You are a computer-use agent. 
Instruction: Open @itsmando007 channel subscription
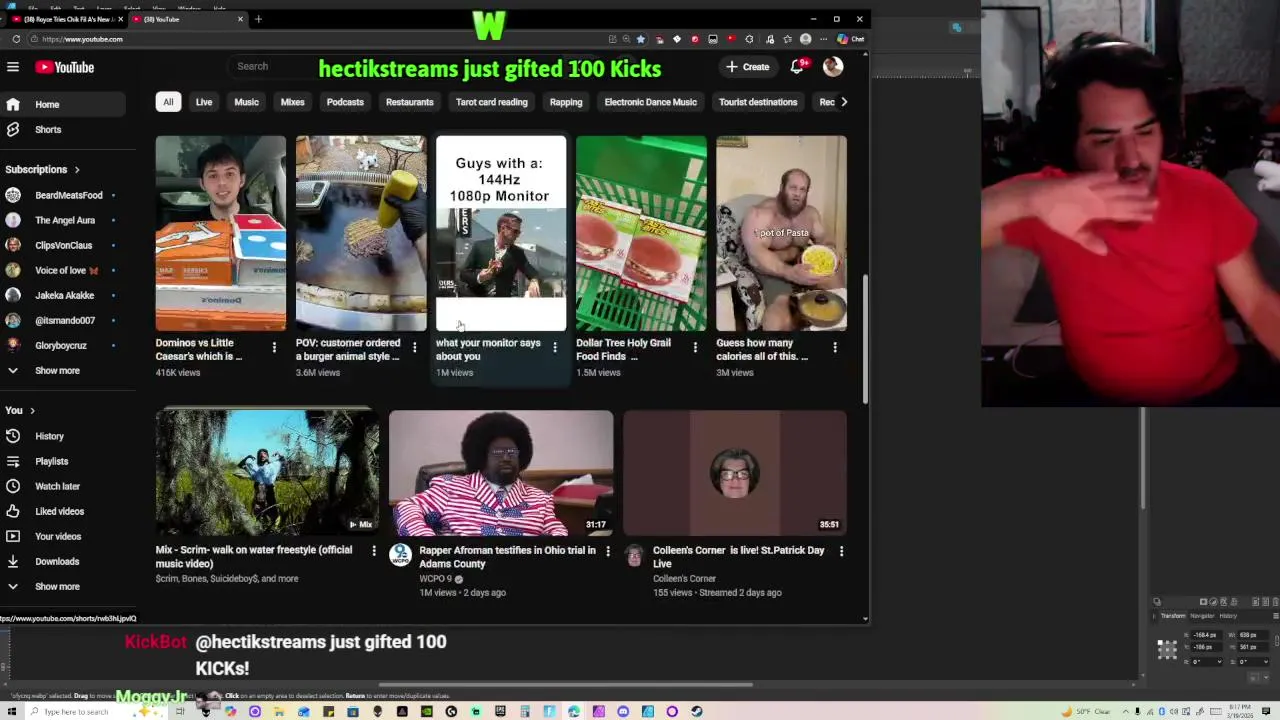[62, 320]
